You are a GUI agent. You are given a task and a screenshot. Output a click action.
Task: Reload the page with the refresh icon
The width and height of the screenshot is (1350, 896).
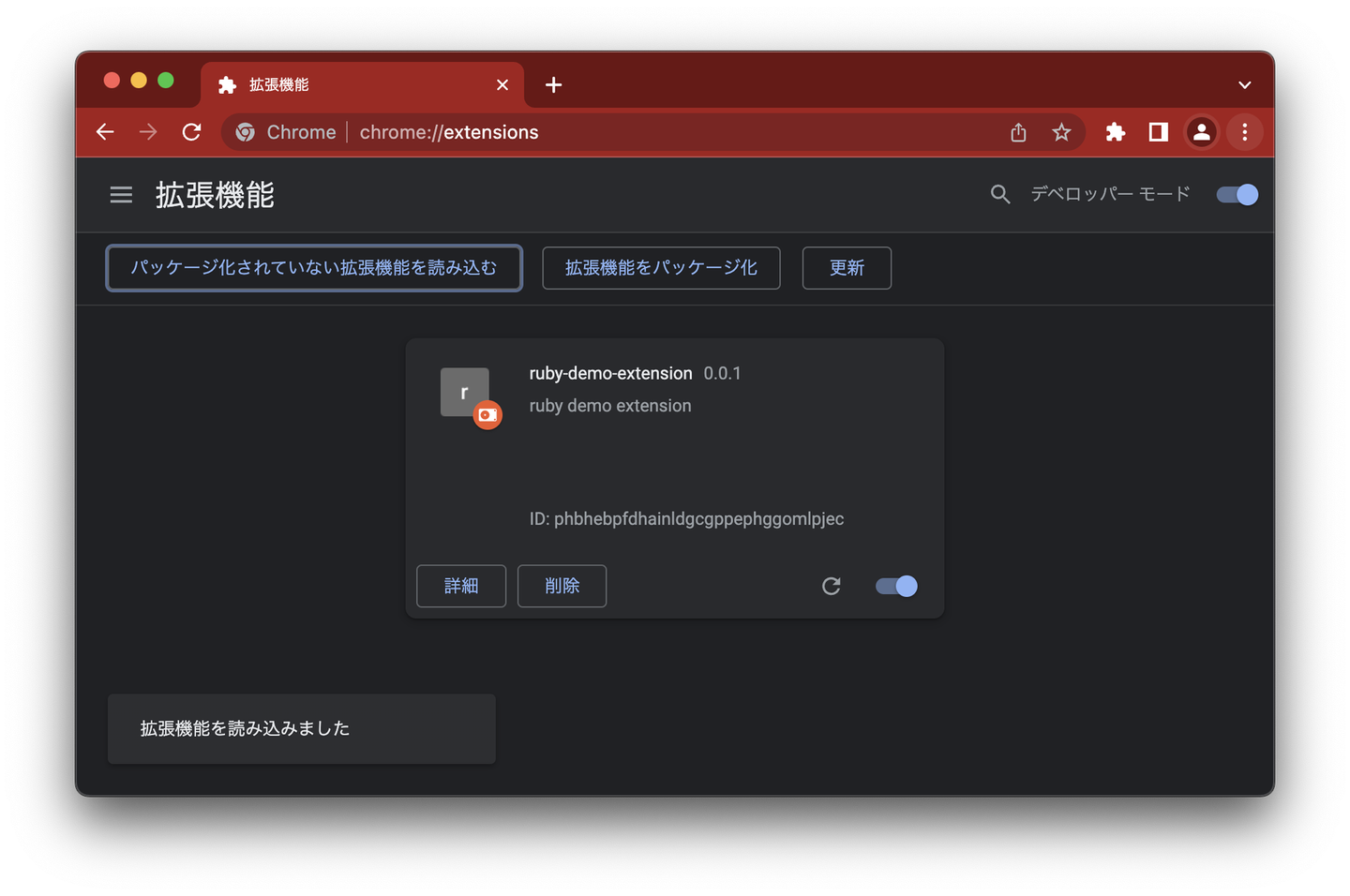pyautogui.click(x=191, y=132)
